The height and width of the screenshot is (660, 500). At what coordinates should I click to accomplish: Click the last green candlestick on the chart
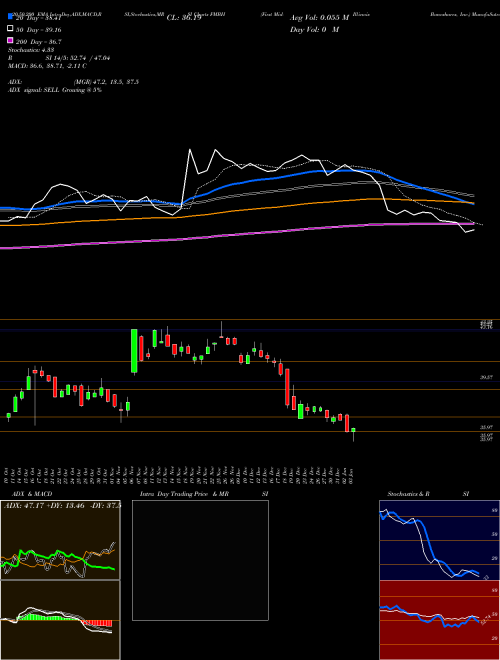pyautogui.click(x=353, y=430)
